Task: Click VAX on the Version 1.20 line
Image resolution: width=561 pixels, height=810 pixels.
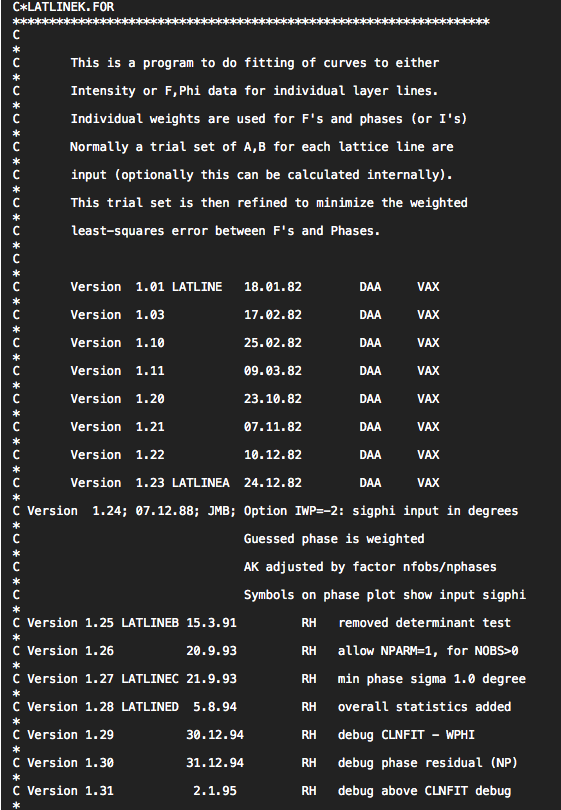Action: (428, 398)
